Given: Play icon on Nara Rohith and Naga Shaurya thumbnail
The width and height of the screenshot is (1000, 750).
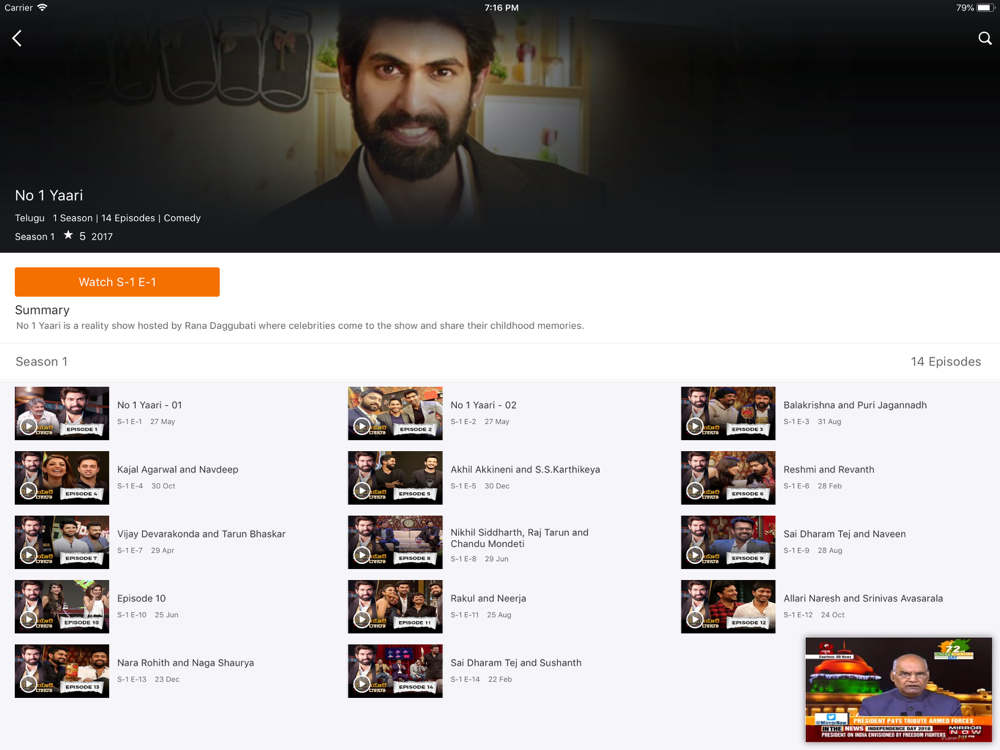Looking at the screenshot, I should pyautogui.click(x=28, y=684).
